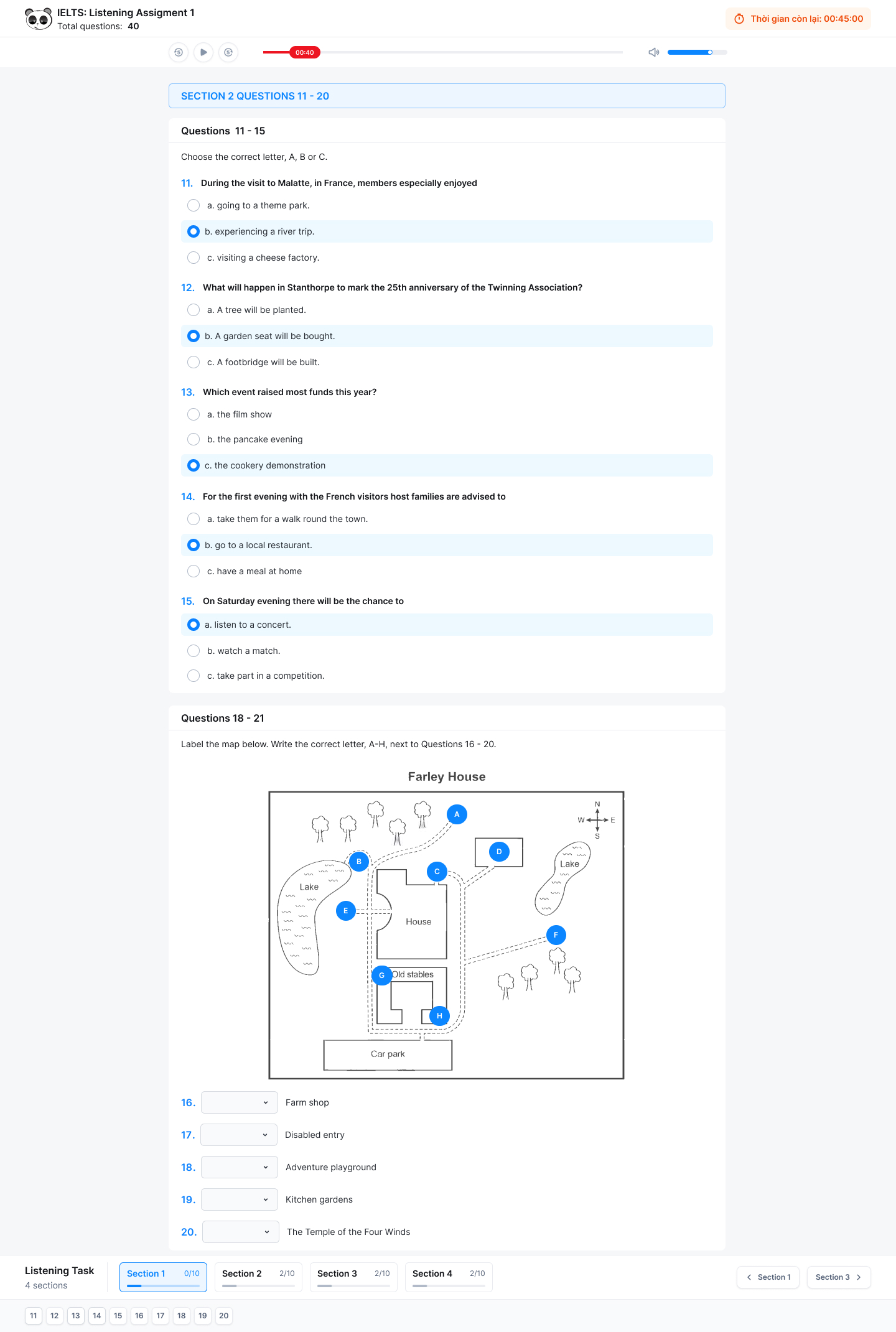896x1332 pixels.
Task: Expand the Adventure playground dropdown
Action: click(239, 1167)
